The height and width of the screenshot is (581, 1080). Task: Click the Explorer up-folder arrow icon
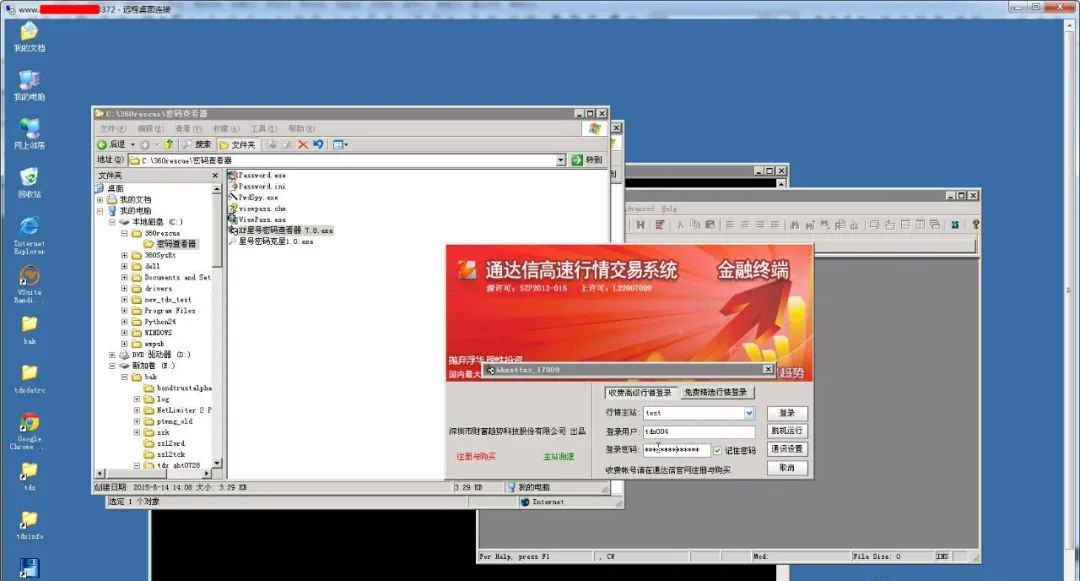click(169, 145)
